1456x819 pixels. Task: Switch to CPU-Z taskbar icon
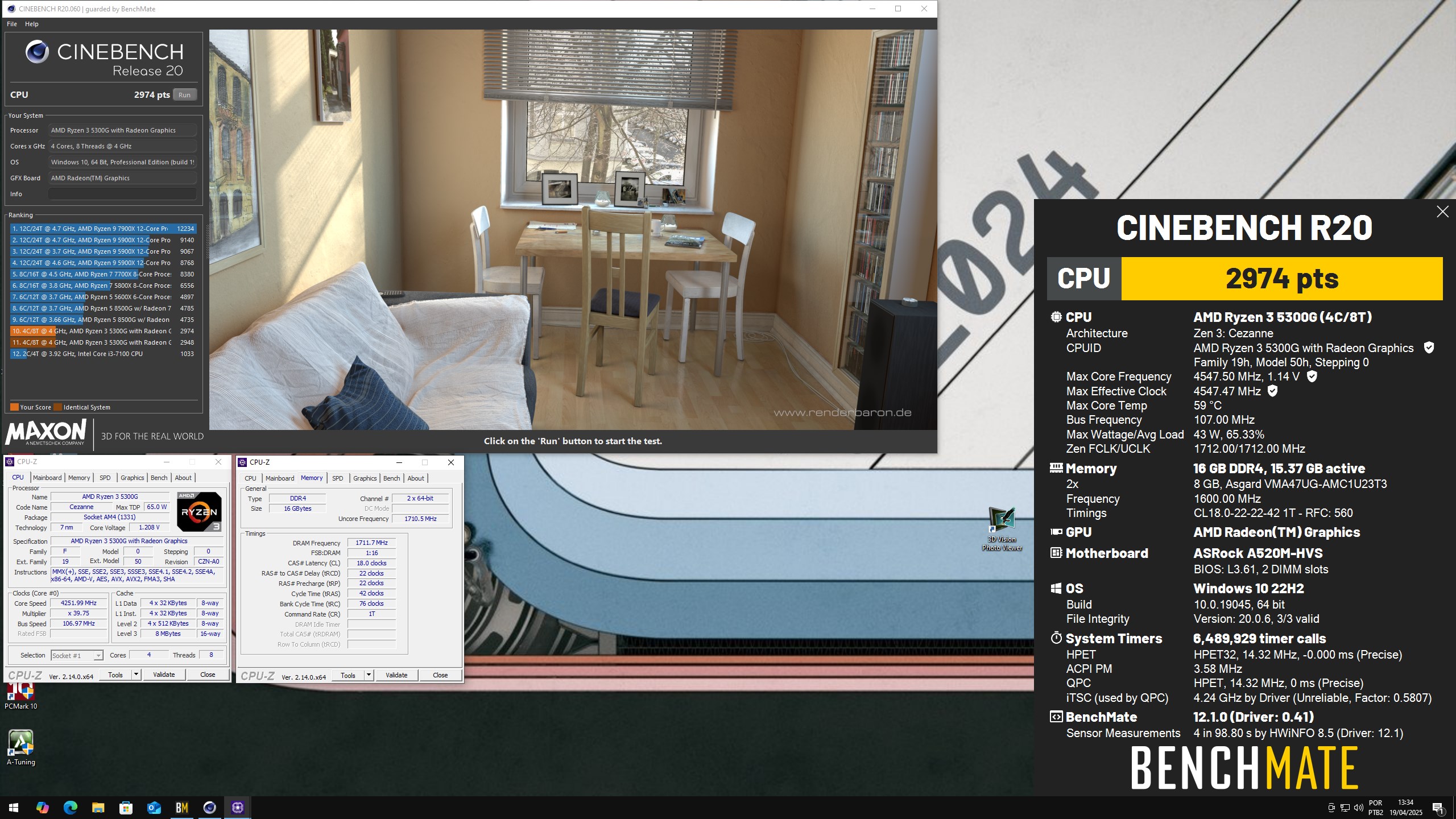click(x=237, y=808)
